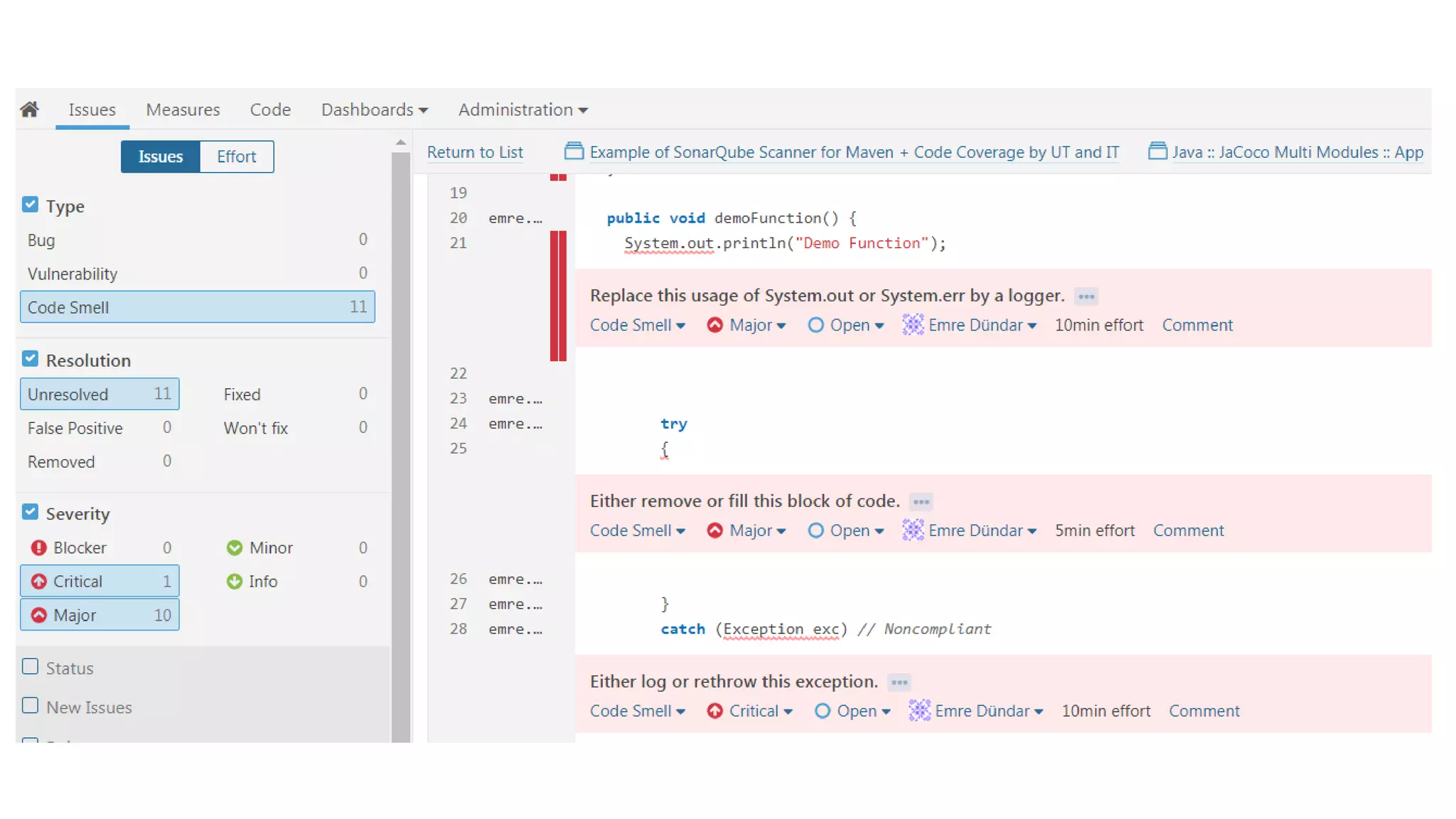The height and width of the screenshot is (819, 1456).
Task: Click the Critical severity icon in the sidebar
Action: point(39,582)
